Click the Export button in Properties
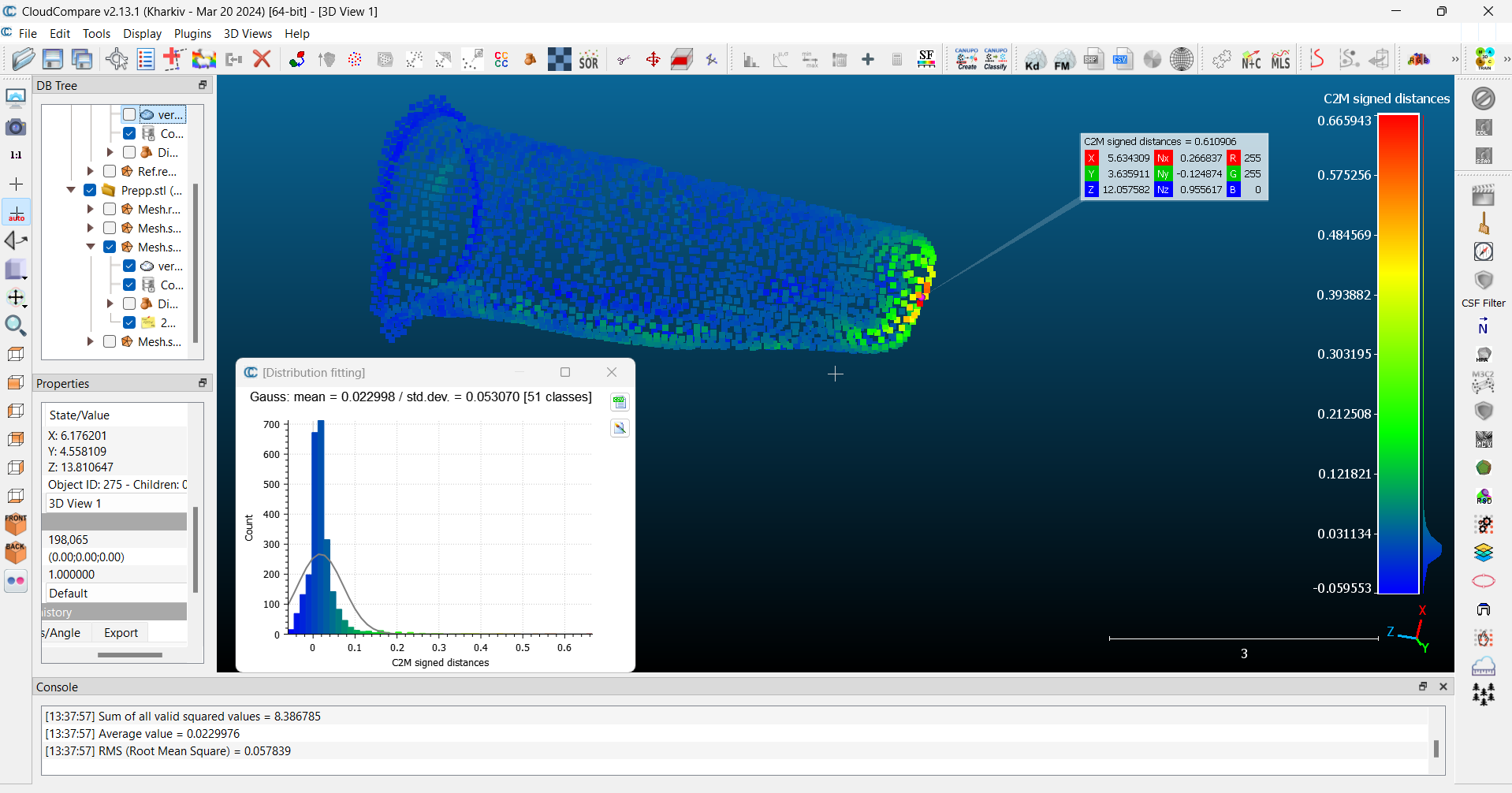Screen dimensions: 1512x793 pyautogui.click(x=121, y=633)
